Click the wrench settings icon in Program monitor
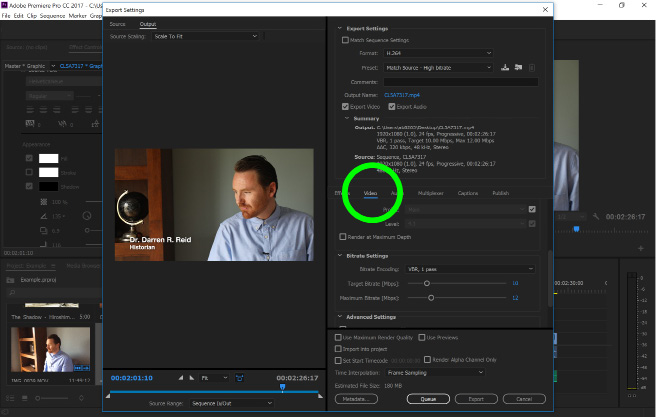Screen dimensions: 656x417 [x=596, y=216]
